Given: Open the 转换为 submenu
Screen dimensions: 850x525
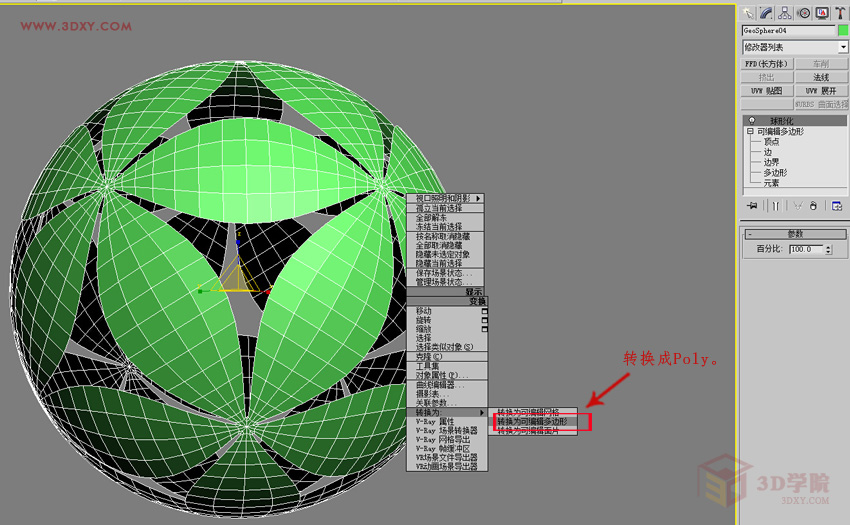Looking at the screenshot, I should pyautogui.click(x=447, y=413).
